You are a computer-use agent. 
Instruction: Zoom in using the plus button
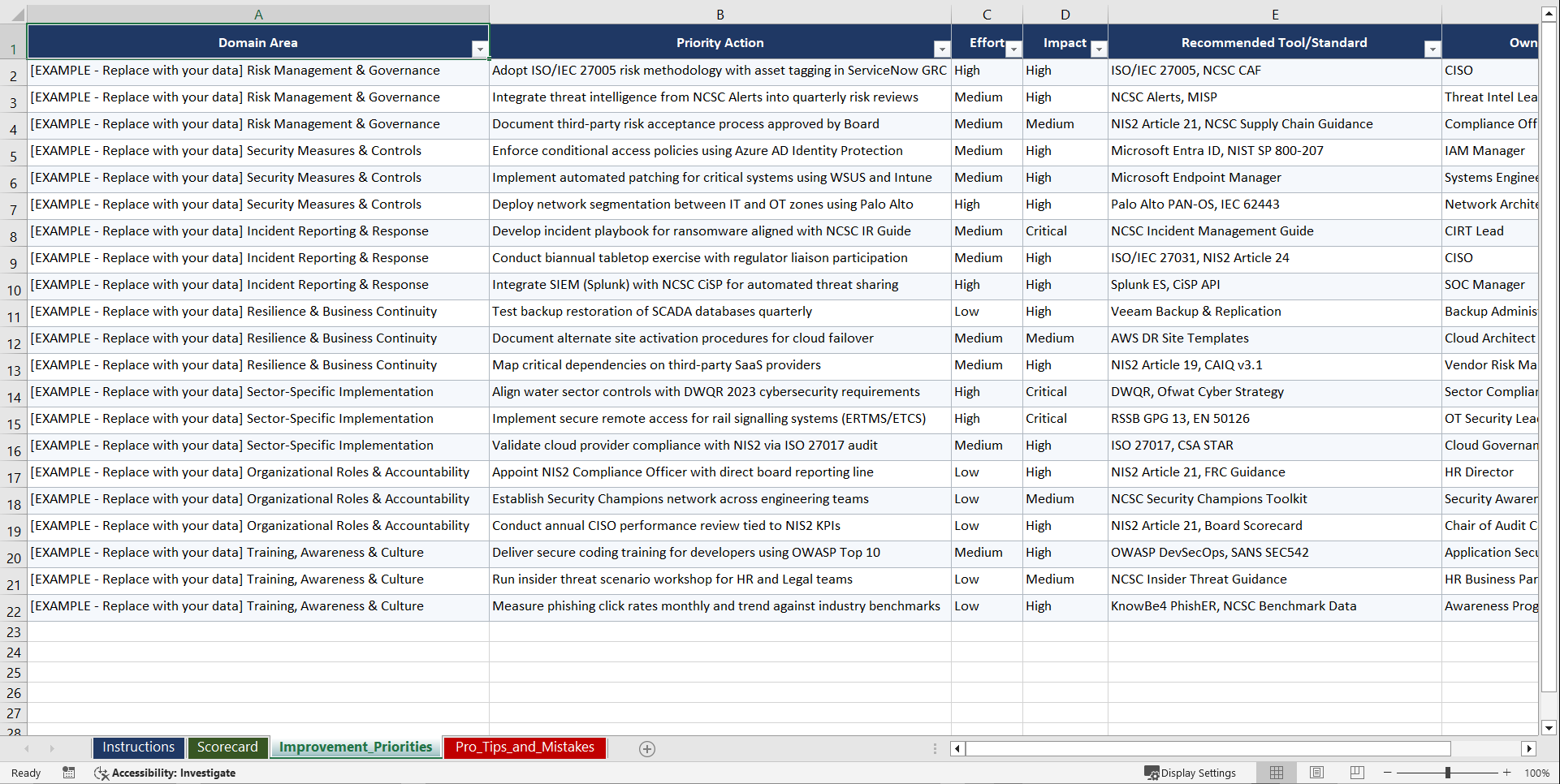tap(1506, 773)
